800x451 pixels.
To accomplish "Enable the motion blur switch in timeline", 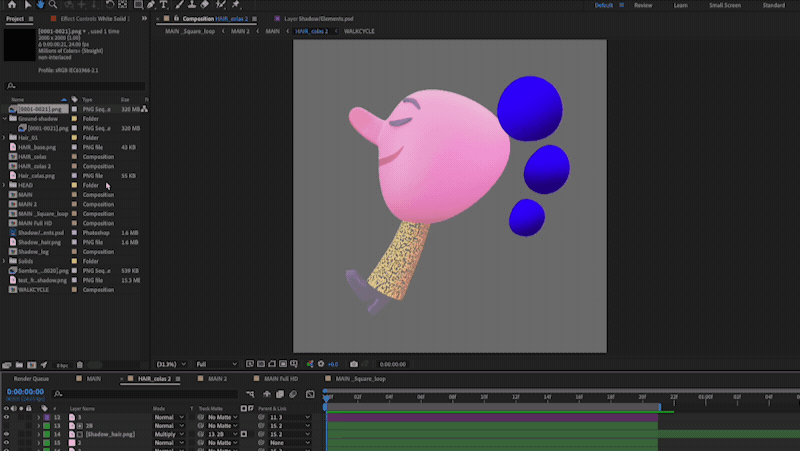I will click(293, 394).
